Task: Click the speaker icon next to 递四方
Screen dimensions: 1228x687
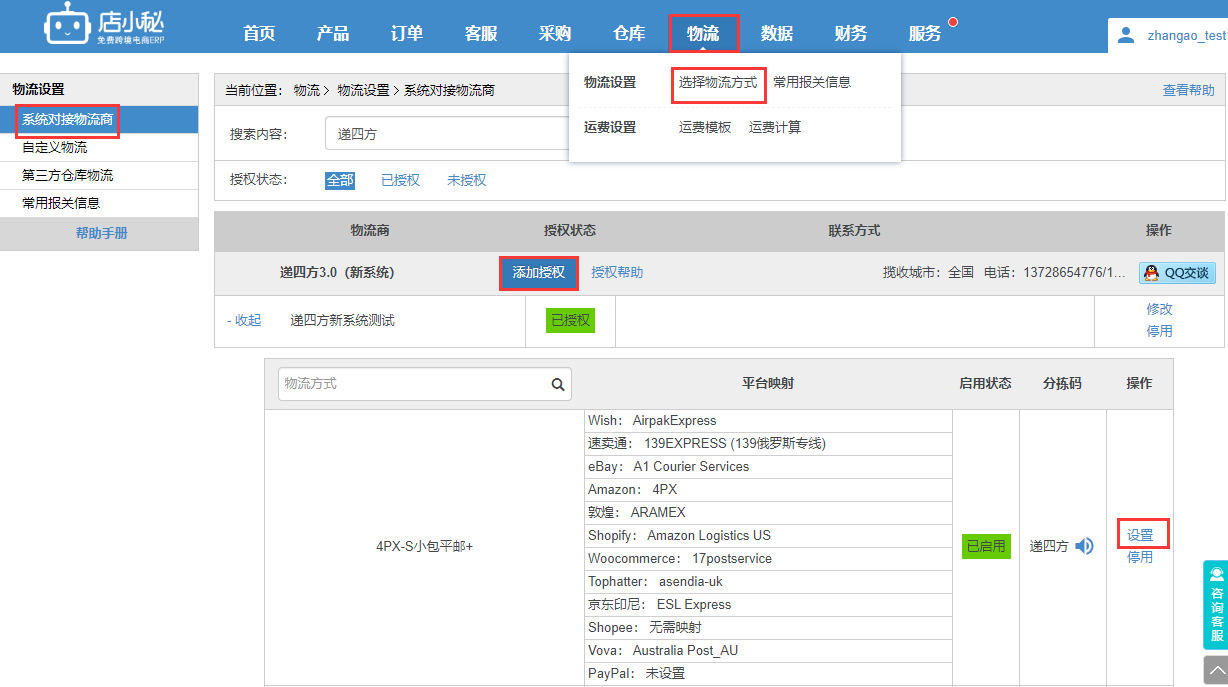Action: click(x=1084, y=546)
